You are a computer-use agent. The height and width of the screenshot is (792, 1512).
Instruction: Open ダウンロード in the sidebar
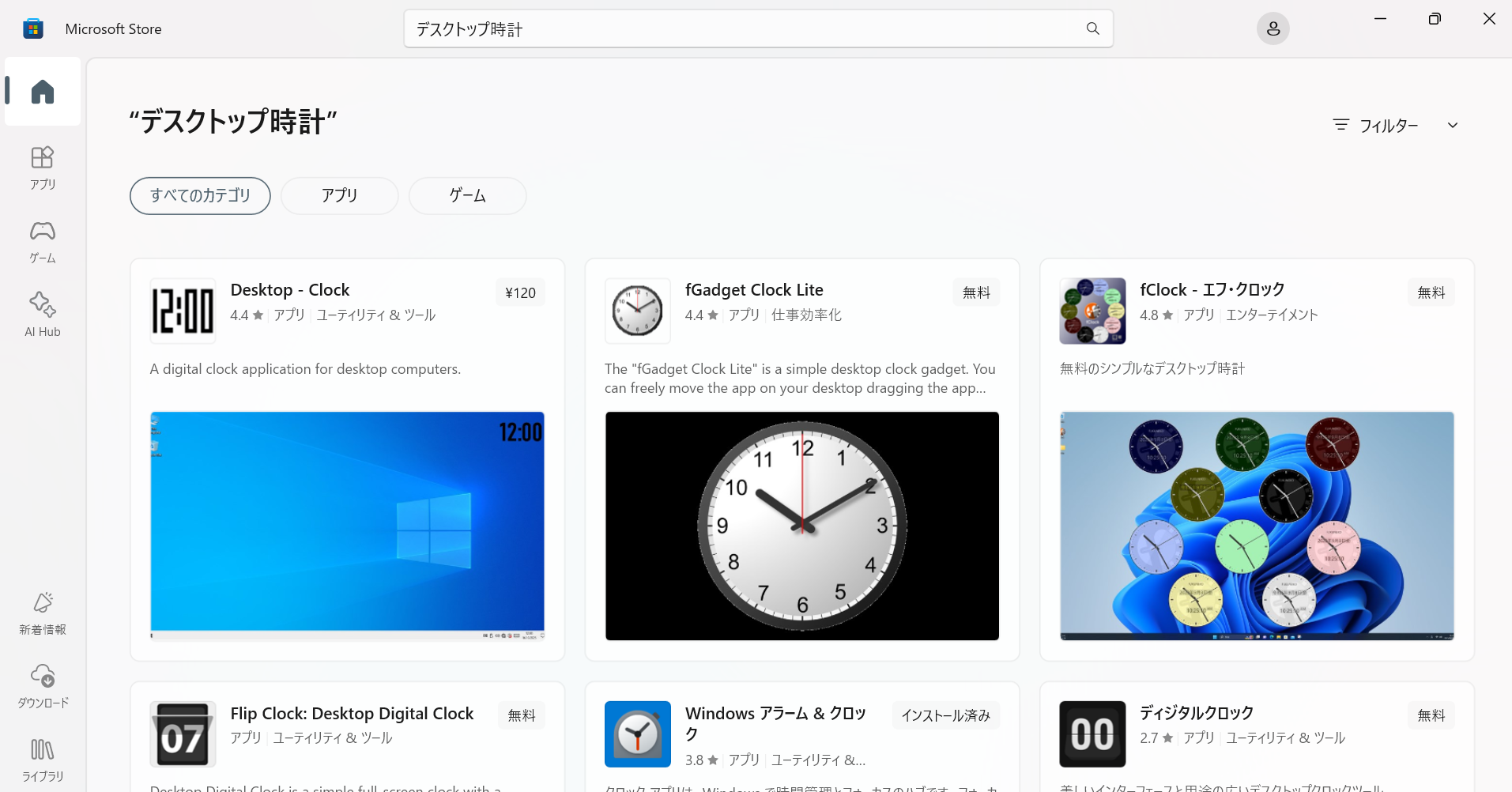pos(43,685)
